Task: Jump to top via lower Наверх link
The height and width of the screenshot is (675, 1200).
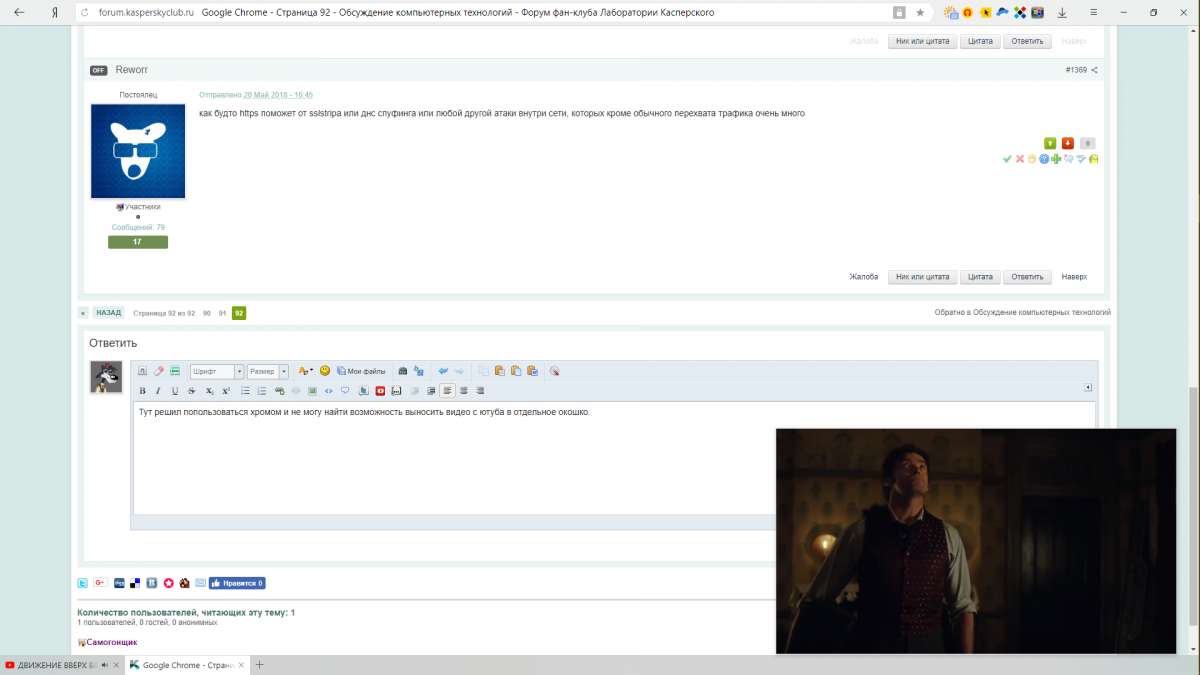Action: click(x=1074, y=277)
